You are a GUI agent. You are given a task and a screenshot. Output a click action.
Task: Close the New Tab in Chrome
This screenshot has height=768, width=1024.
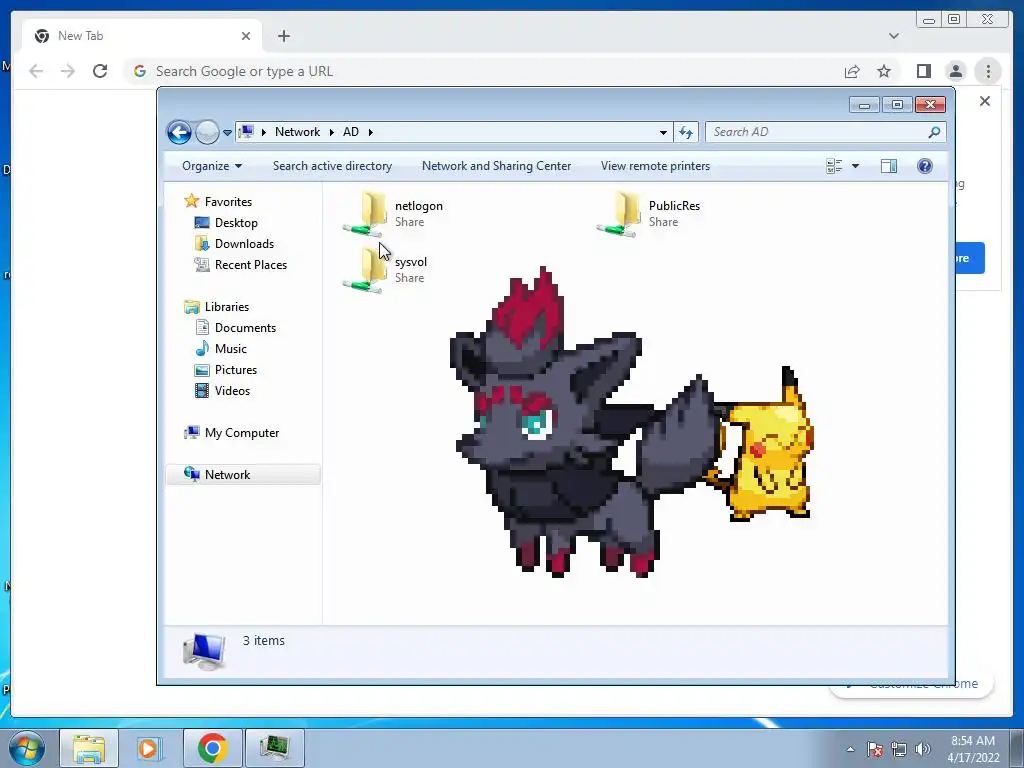246,36
